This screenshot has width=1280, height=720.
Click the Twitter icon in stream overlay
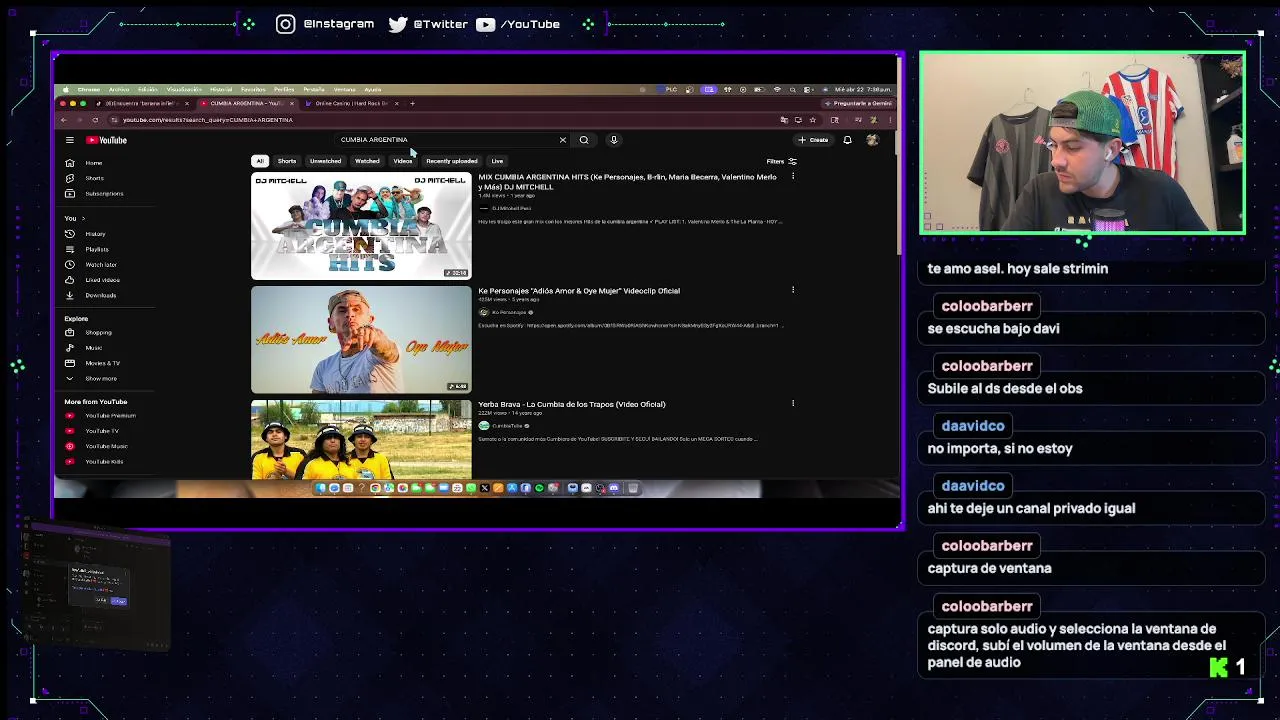398,24
